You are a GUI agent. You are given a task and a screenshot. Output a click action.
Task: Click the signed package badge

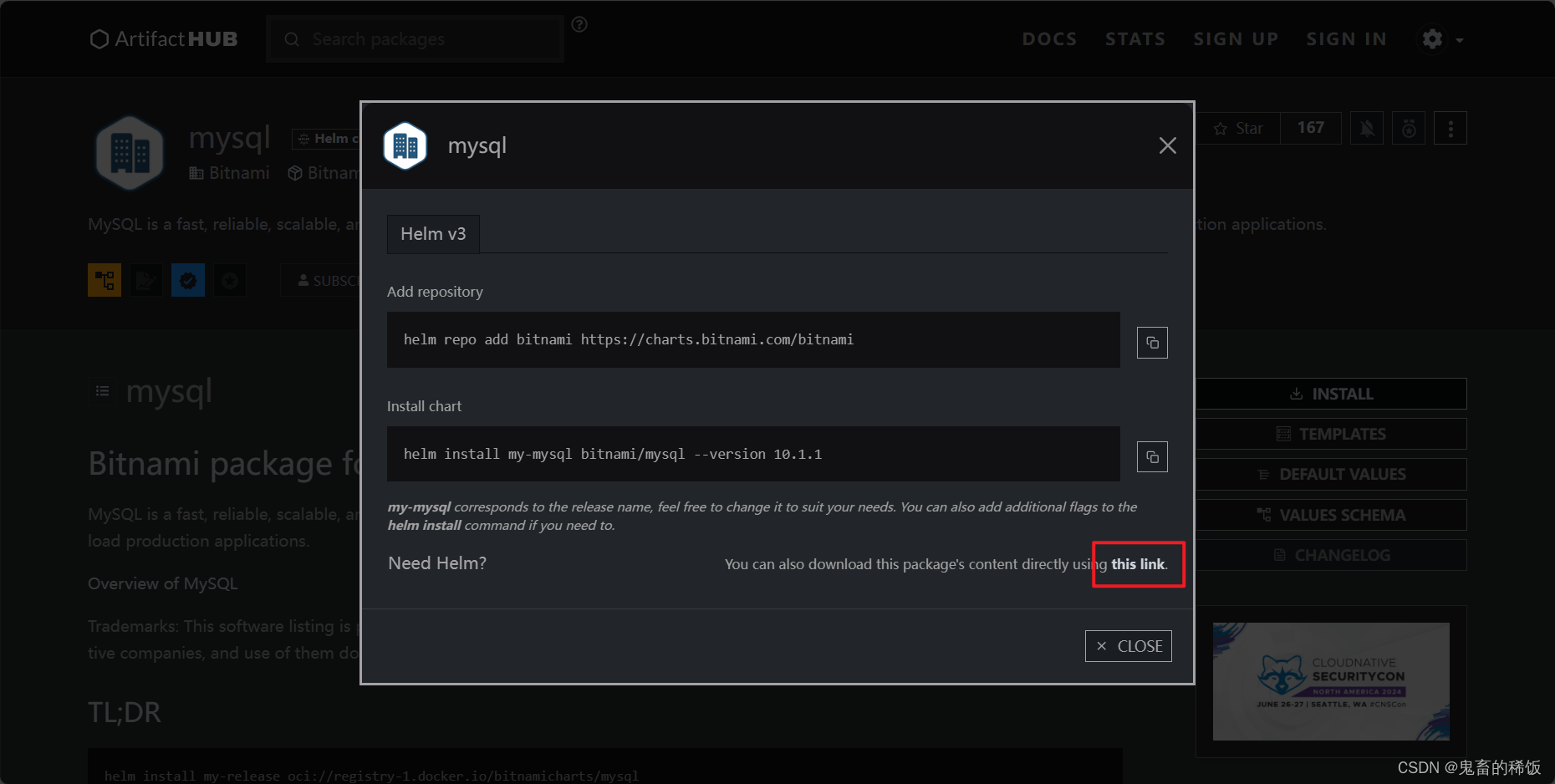(146, 280)
